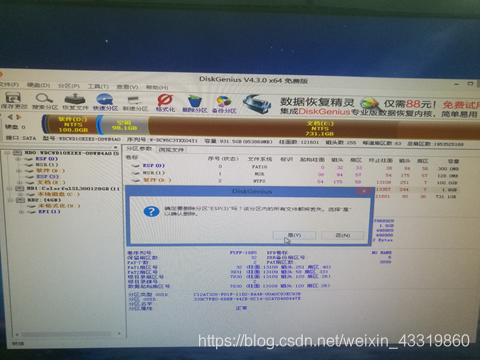The width and height of the screenshot is (480, 360).
Task: Expand the 软件(D:) node in tree
Action: tap(19, 171)
